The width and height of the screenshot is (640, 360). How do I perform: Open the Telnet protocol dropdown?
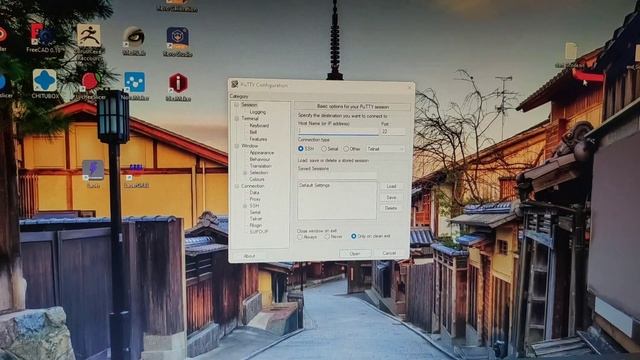(x=386, y=149)
